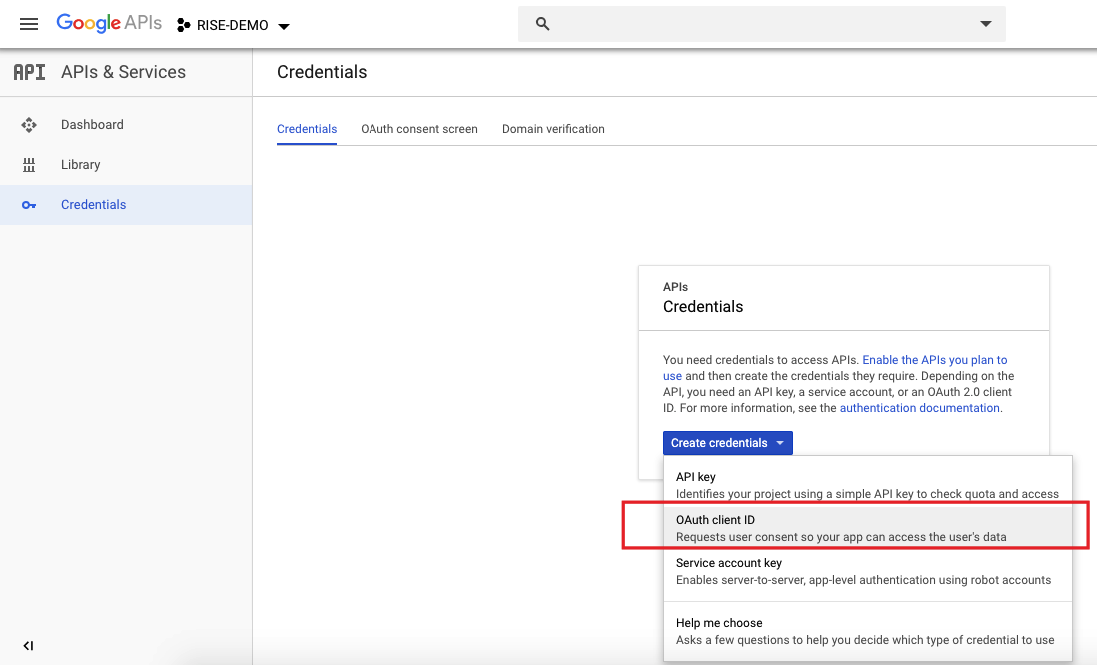This screenshot has width=1097, height=665.
Task: Click the 'APIs & Services' heading text
Action: coord(123,72)
